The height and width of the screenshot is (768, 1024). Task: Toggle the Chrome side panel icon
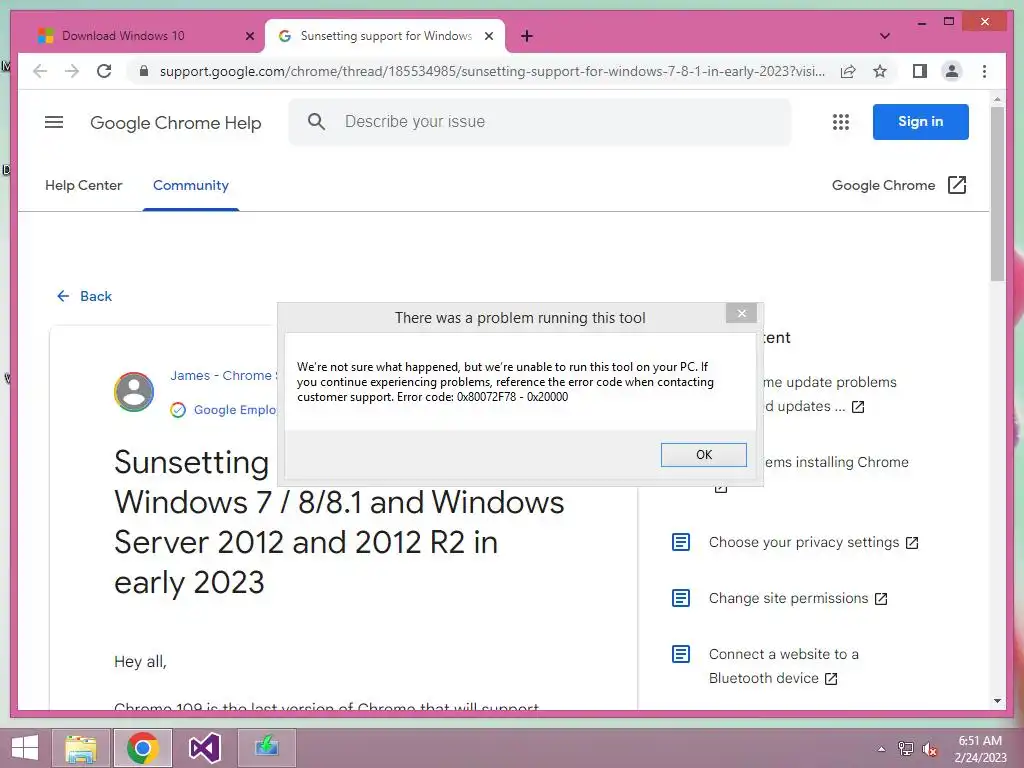tap(920, 71)
